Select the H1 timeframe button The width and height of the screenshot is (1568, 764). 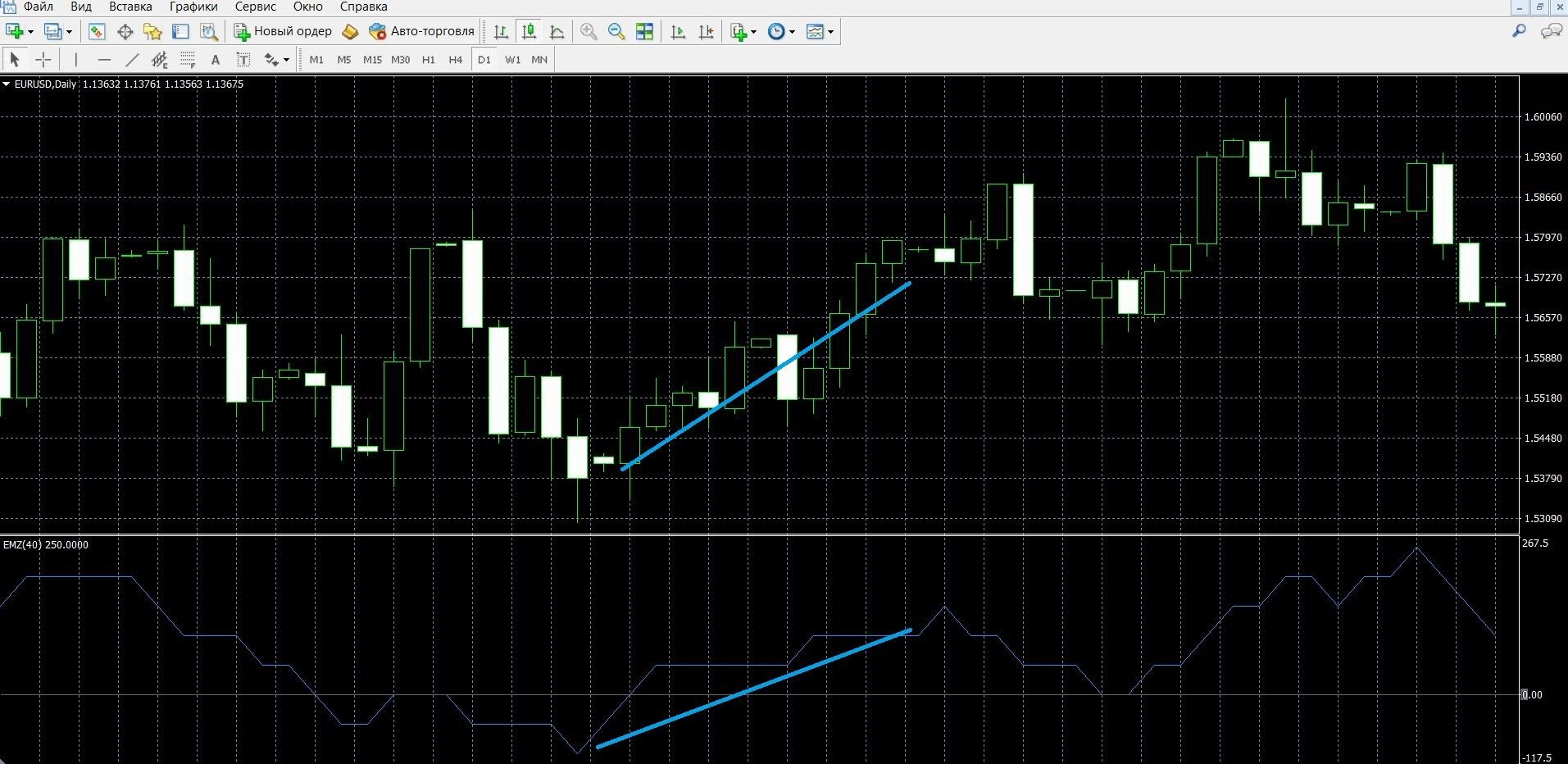click(x=428, y=60)
